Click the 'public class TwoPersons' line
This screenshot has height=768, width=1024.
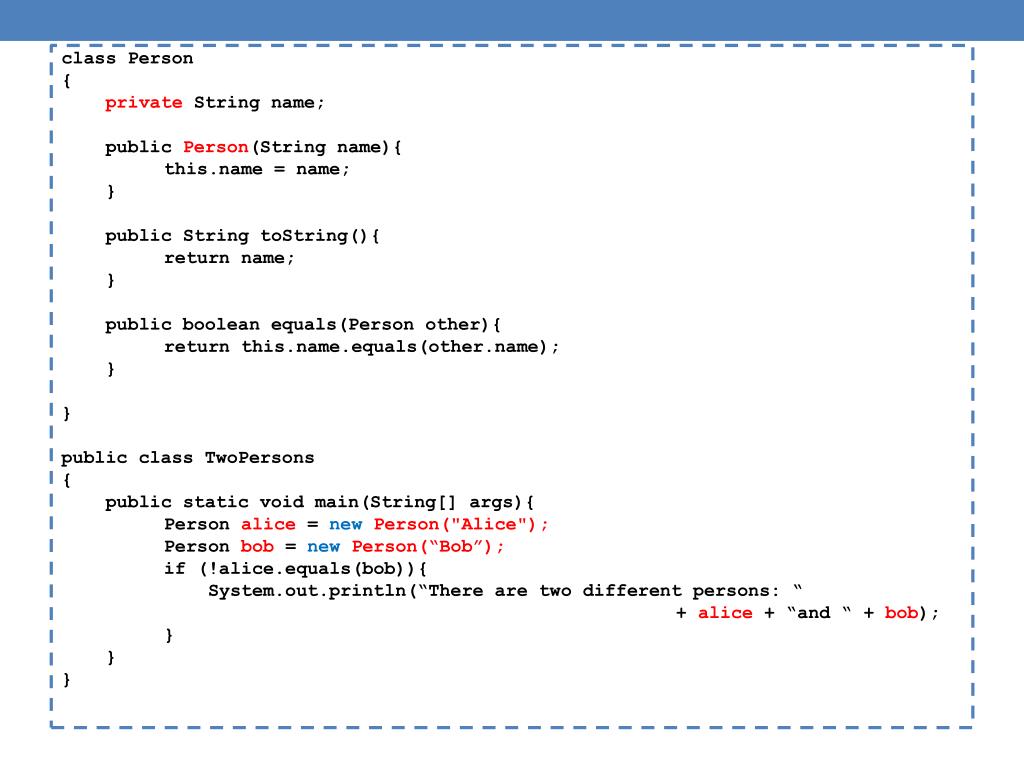click(x=188, y=458)
